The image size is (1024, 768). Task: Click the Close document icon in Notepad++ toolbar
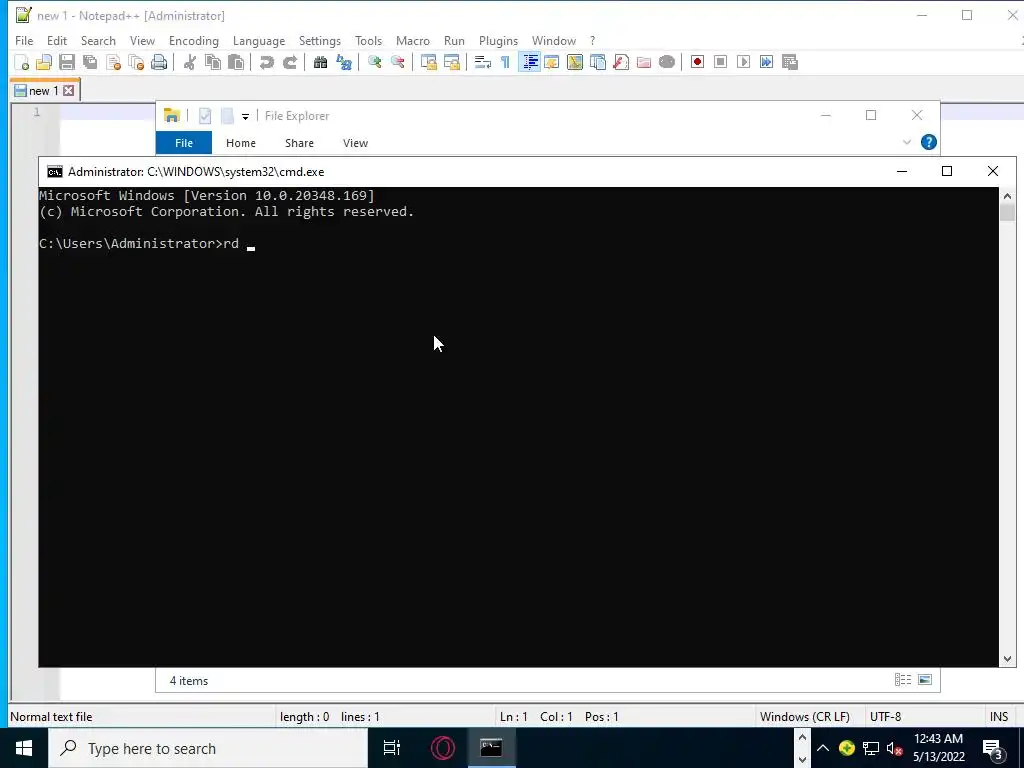(114, 62)
